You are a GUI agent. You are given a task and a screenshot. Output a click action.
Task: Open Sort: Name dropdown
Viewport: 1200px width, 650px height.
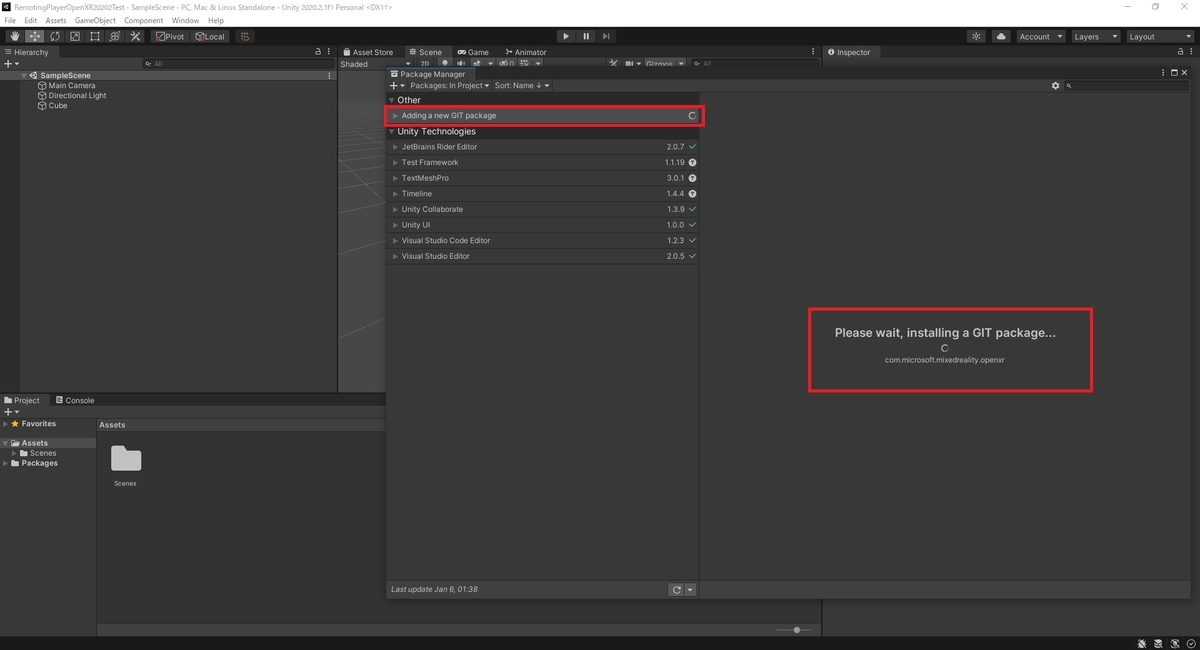pyautogui.click(x=521, y=86)
